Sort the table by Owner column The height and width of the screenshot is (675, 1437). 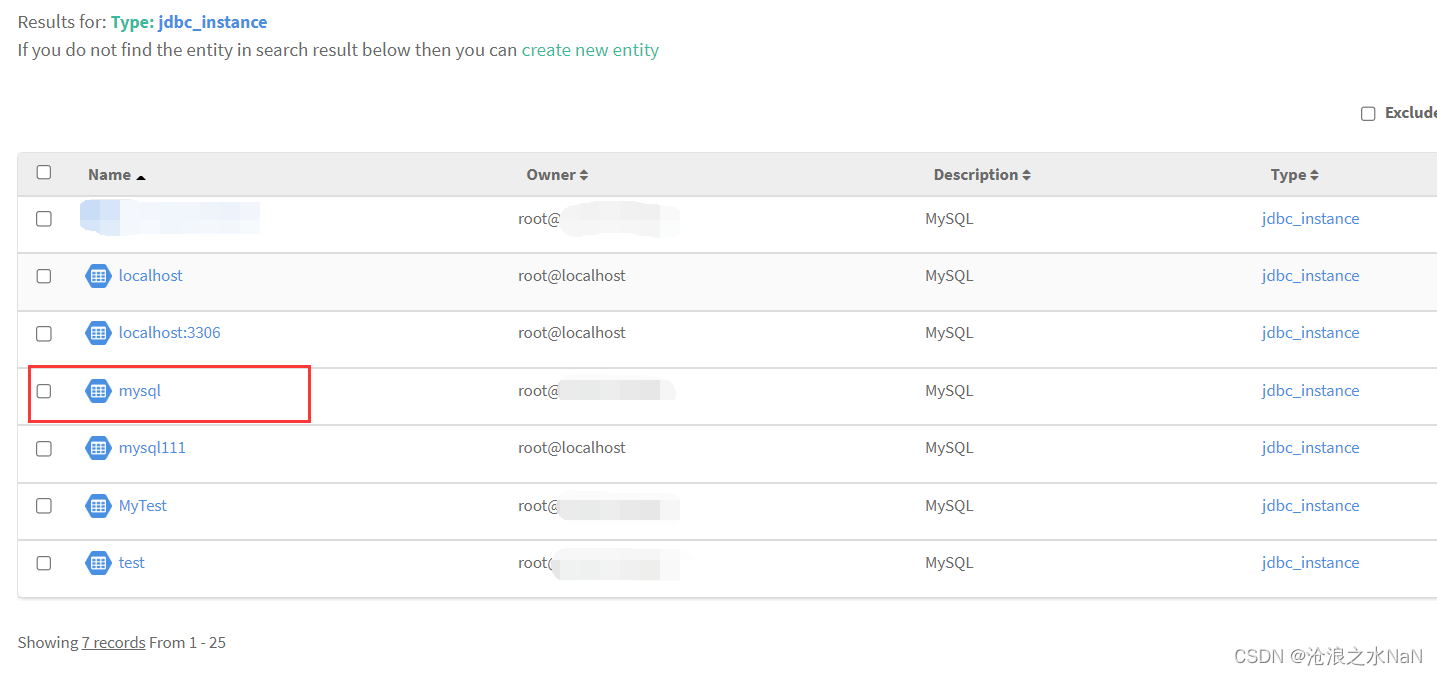pyautogui.click(x=557, y=174)
